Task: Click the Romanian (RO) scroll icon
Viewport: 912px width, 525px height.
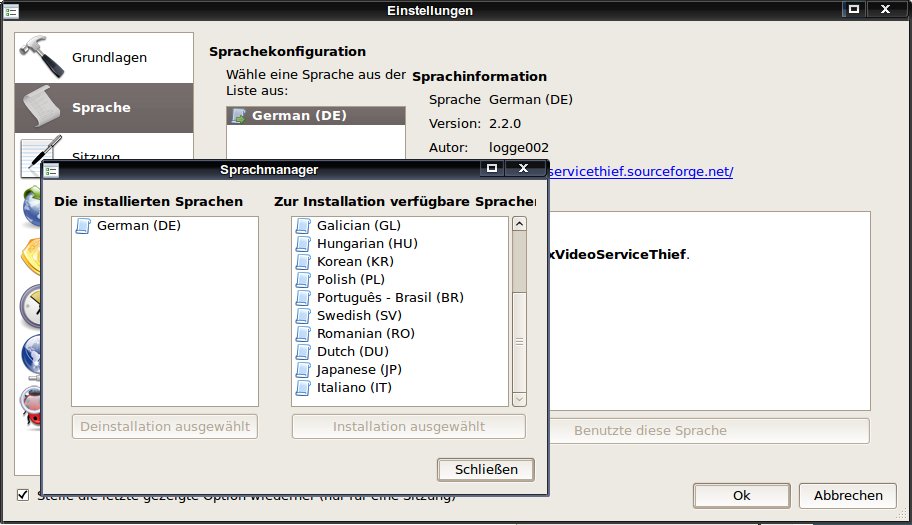Action: click(303, 334)
